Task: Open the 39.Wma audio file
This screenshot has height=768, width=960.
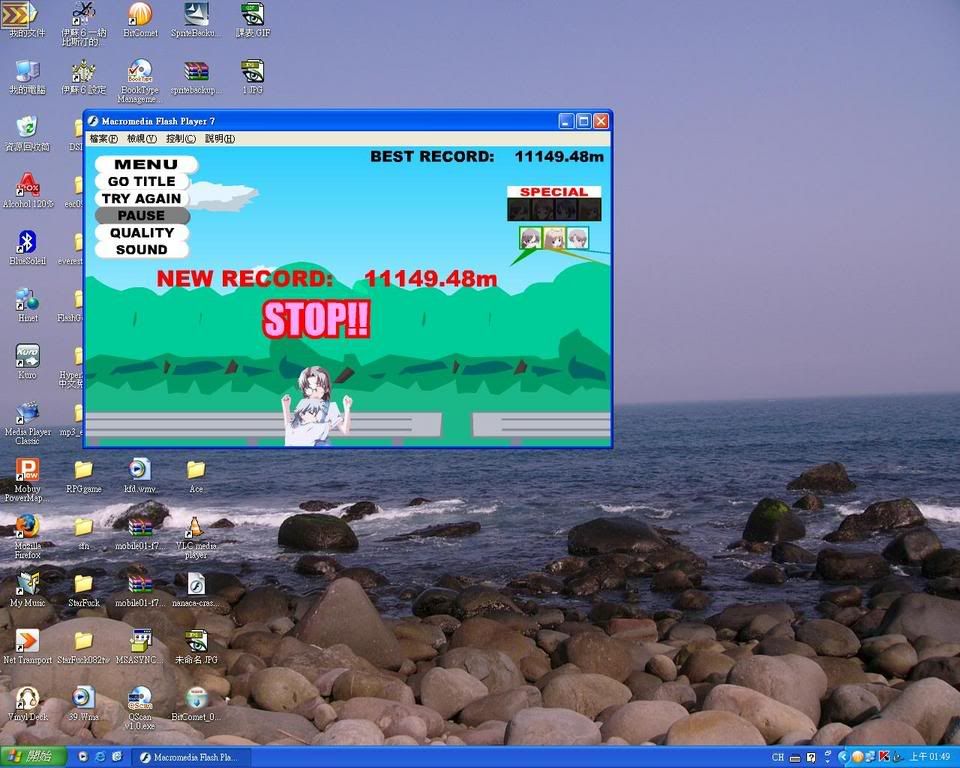Action: coord(83,703)
